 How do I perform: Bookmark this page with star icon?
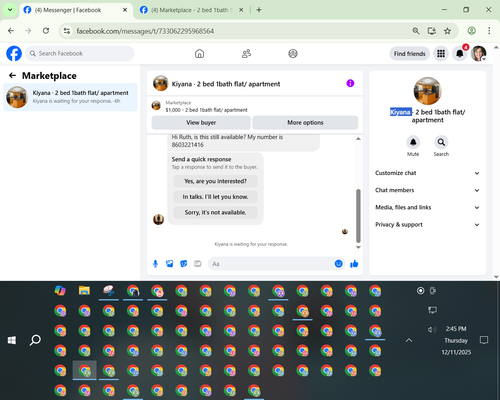(447, 31)
